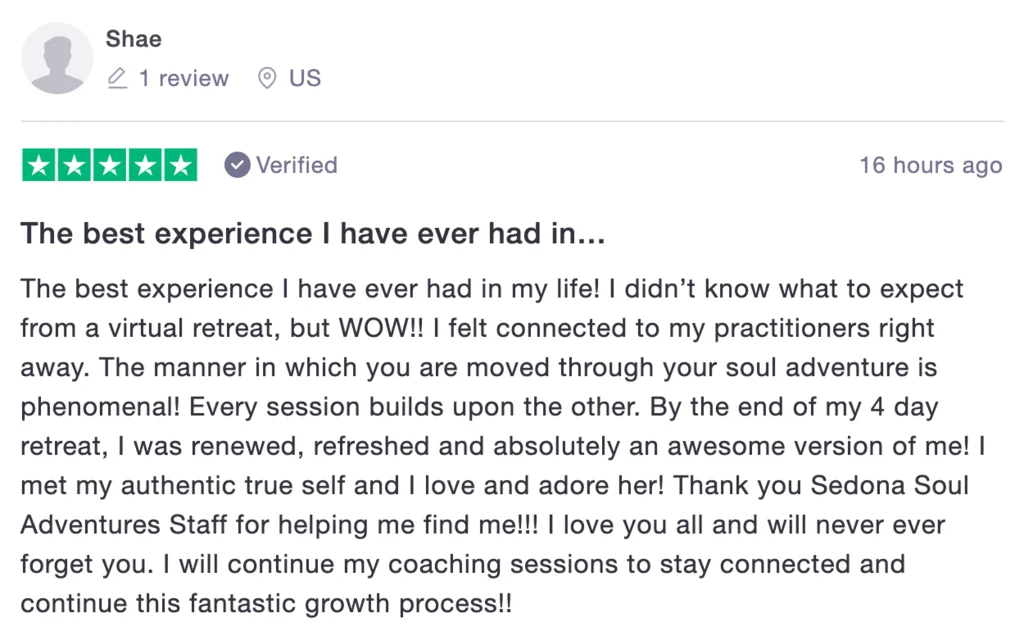Click the Verified label text
1024x636 pixels.
297,165
